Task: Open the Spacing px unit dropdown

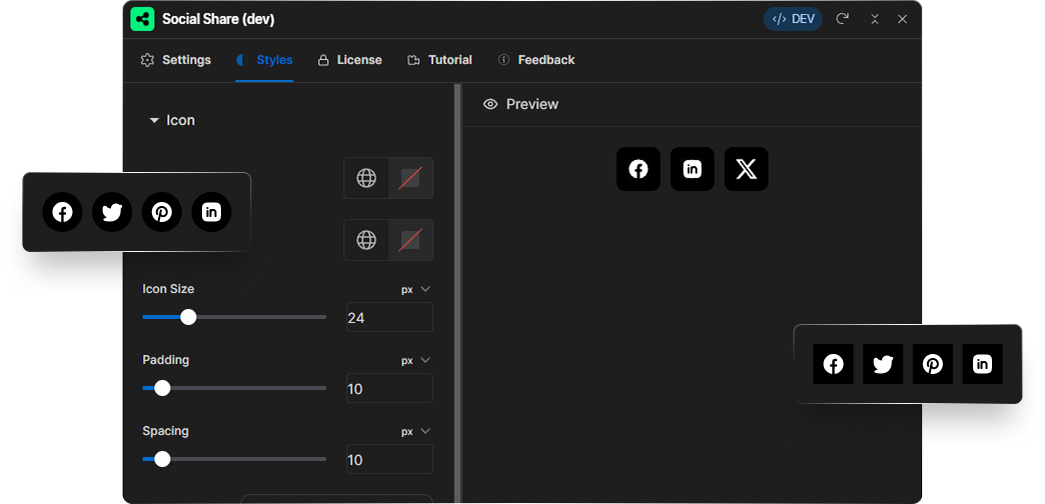Action: pos(416,432)
